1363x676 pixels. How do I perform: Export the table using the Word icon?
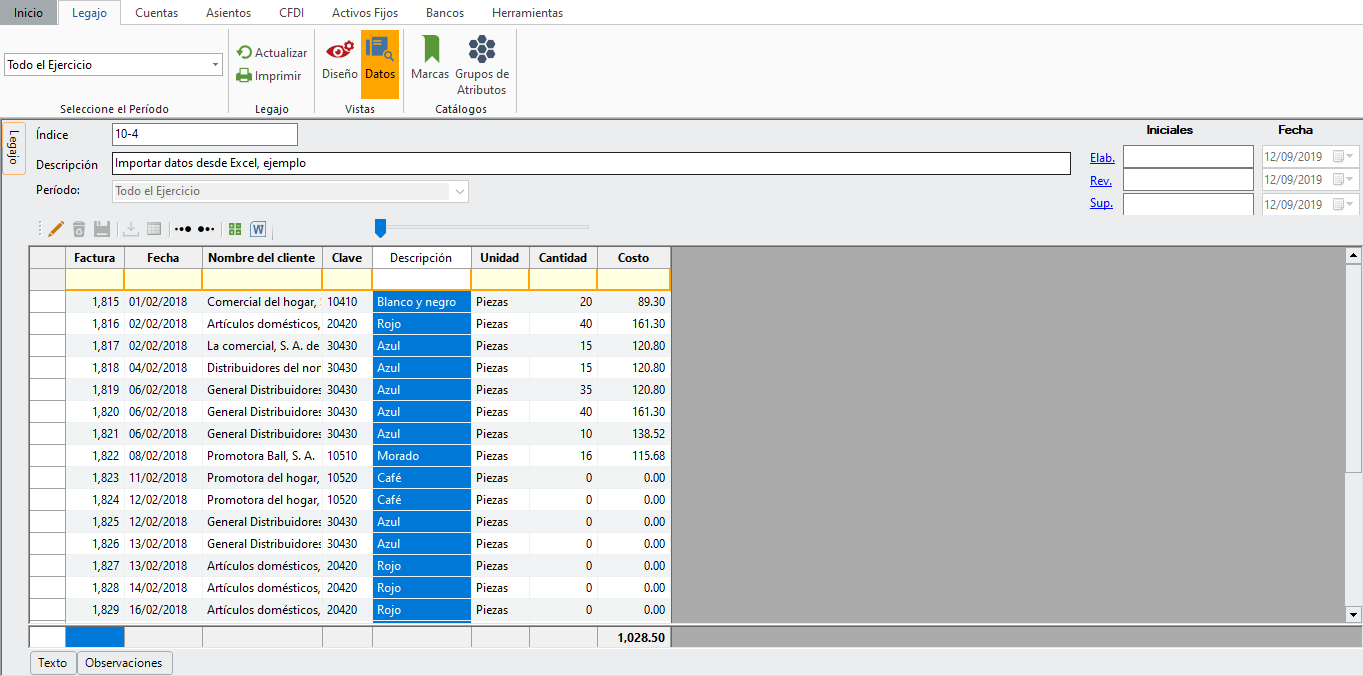coord(258,229)
